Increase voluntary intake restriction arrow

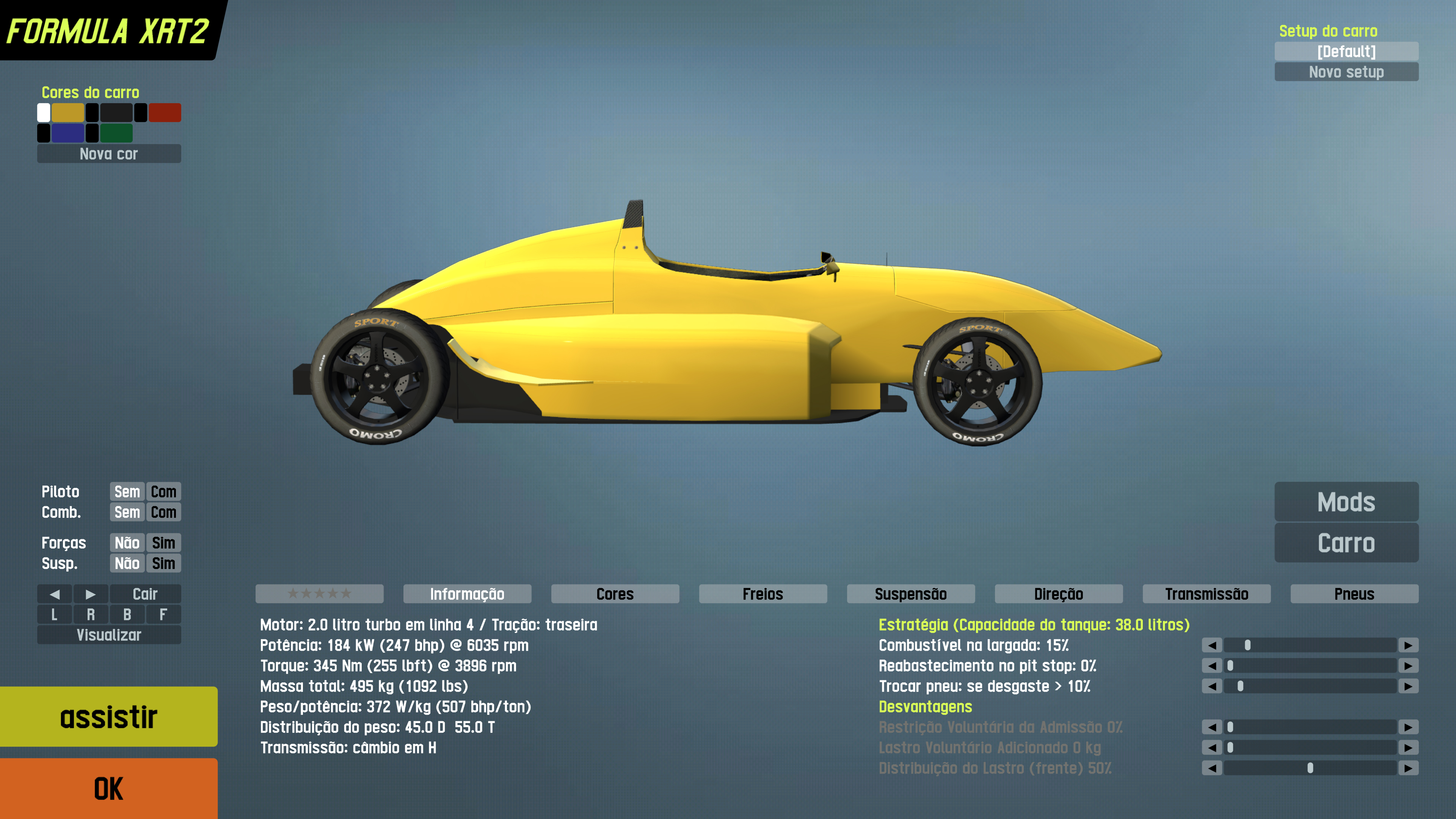coord(1408,728)
